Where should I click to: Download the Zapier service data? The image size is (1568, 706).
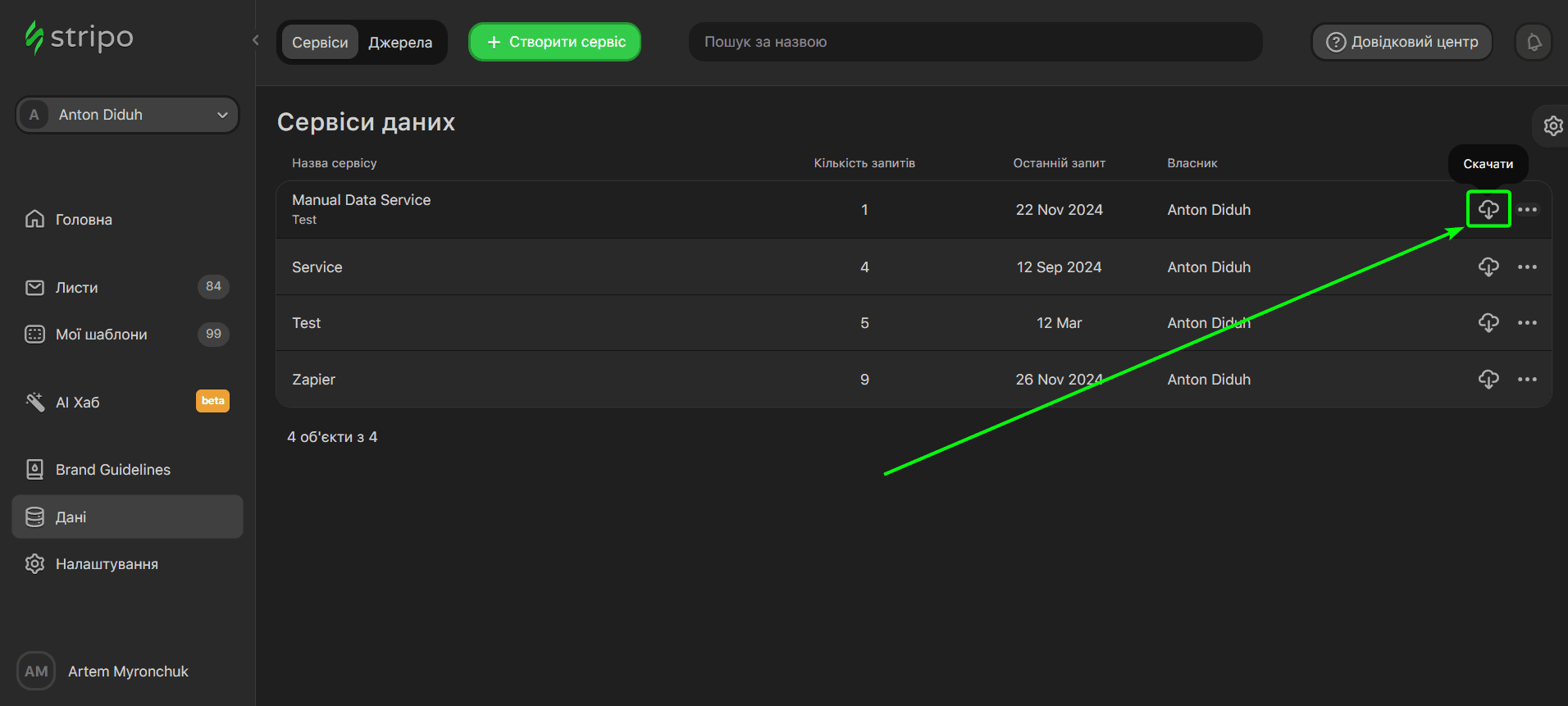pos(1488,379)
